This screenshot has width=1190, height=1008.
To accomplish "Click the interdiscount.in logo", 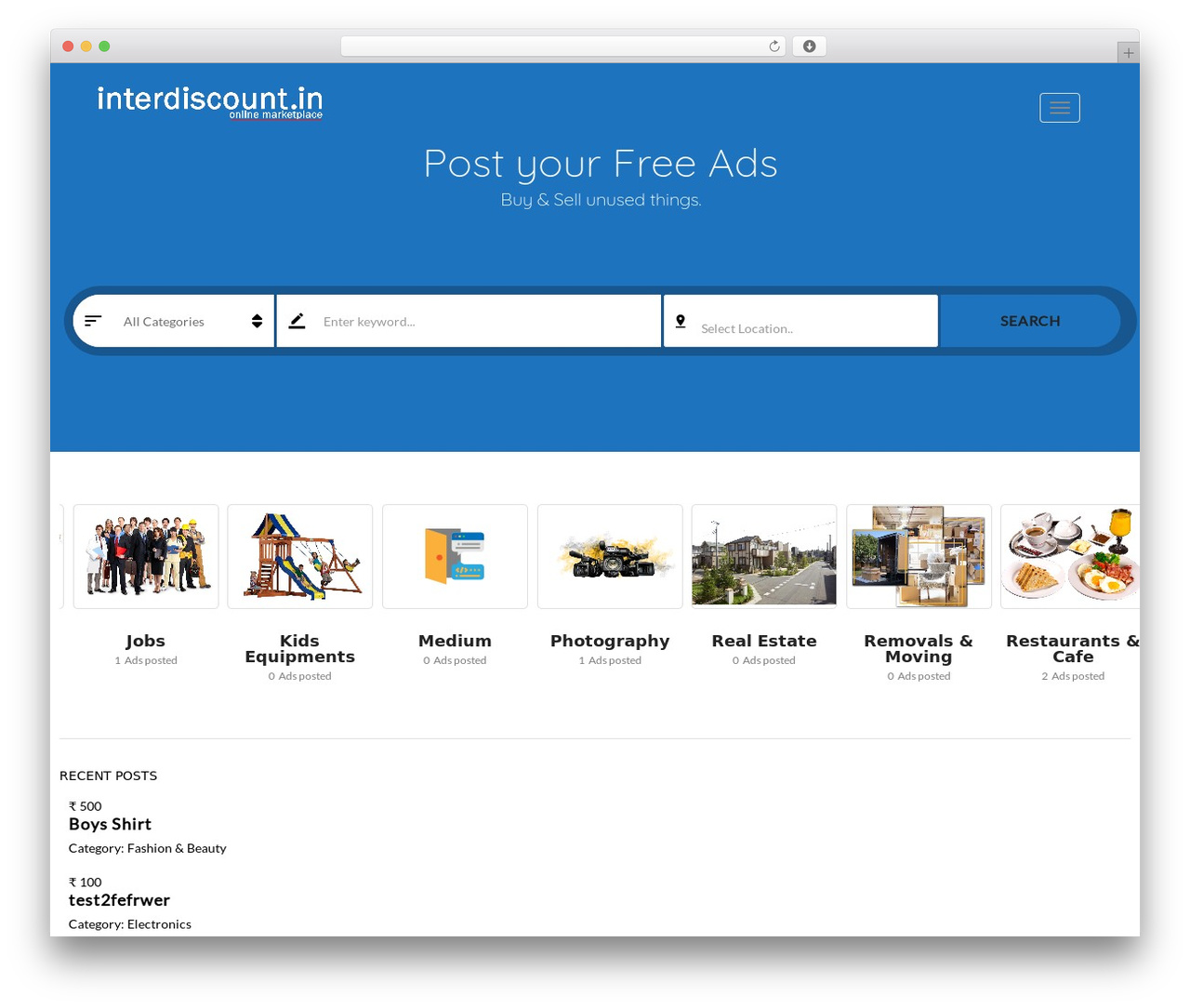I will pos(210,102).
